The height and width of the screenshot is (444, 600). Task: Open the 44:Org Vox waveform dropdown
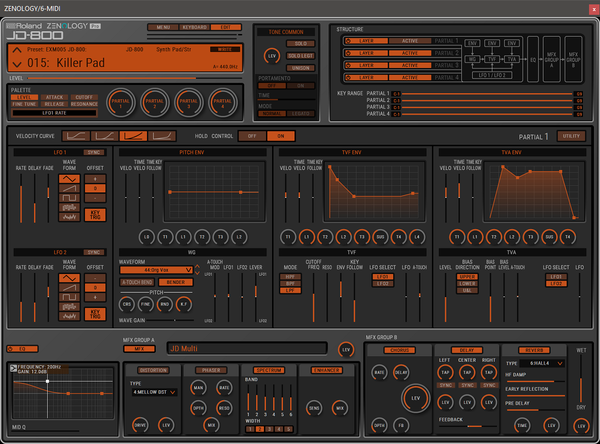[x=156, y=270]
